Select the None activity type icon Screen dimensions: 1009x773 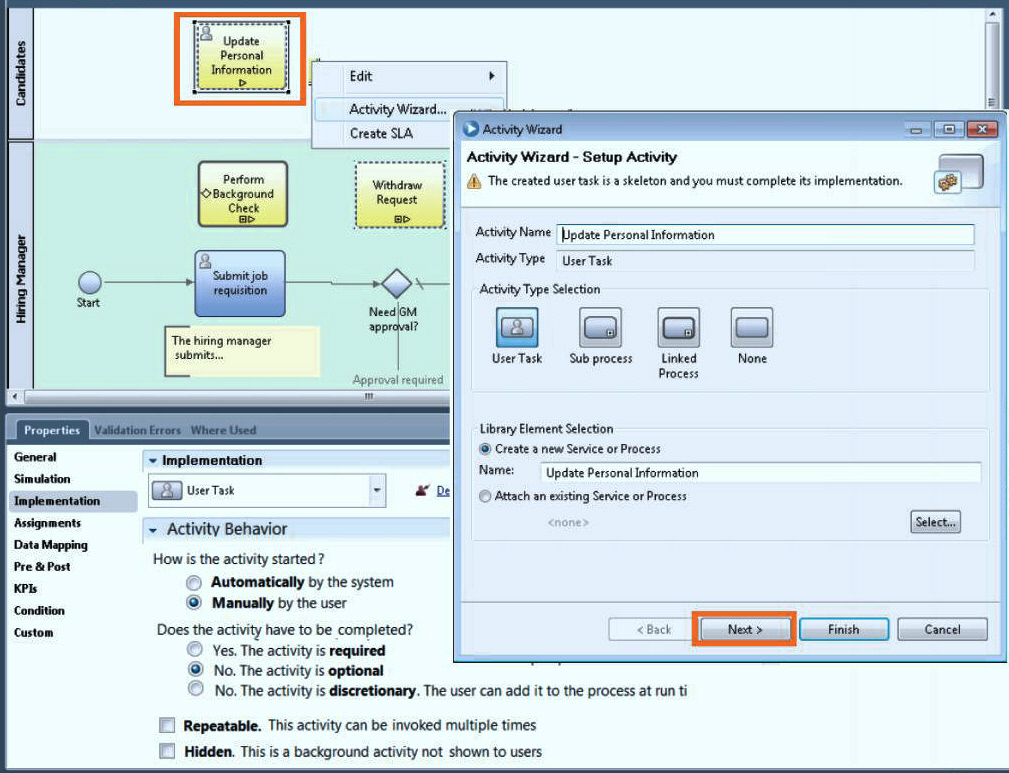pyautogui.click(x=752, y=327)
